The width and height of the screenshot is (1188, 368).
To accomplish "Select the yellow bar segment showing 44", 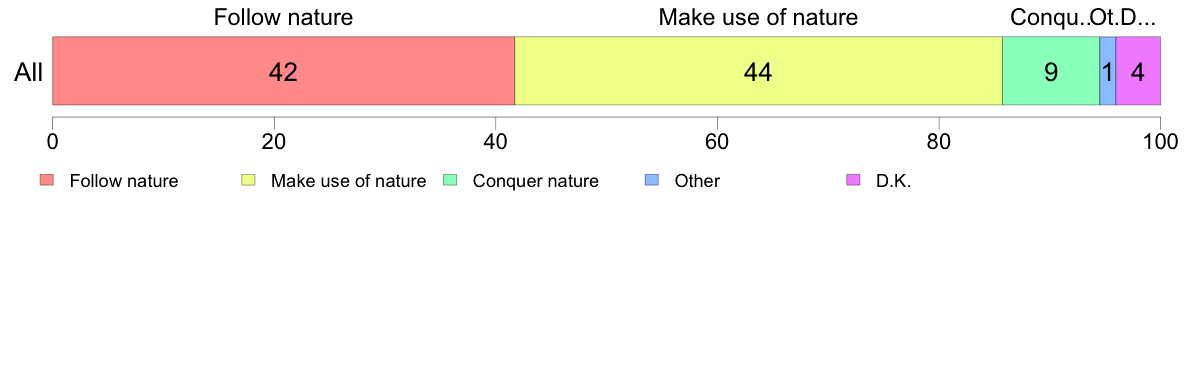I will (x=758, y=71).
